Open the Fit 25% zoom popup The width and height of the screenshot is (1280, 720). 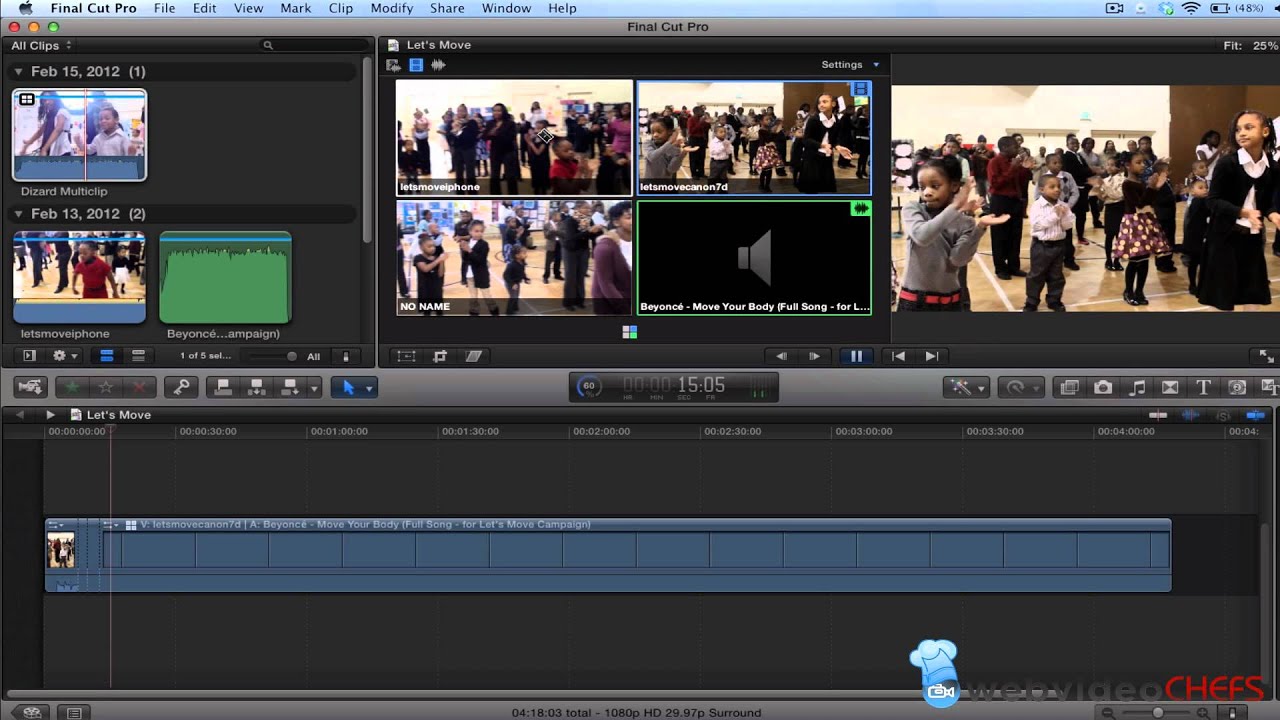[1250, 46]
